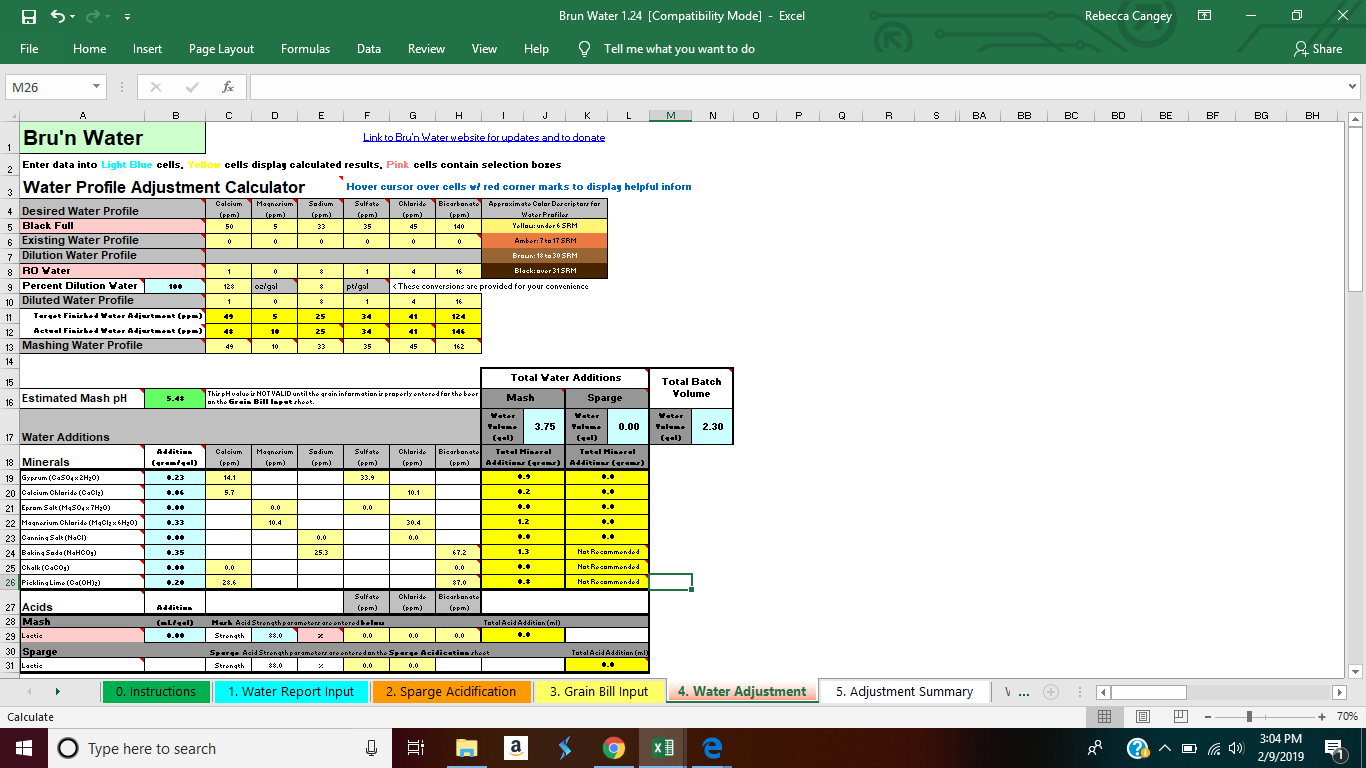Open Google Chrome from the taskbar

click(614, 748)
